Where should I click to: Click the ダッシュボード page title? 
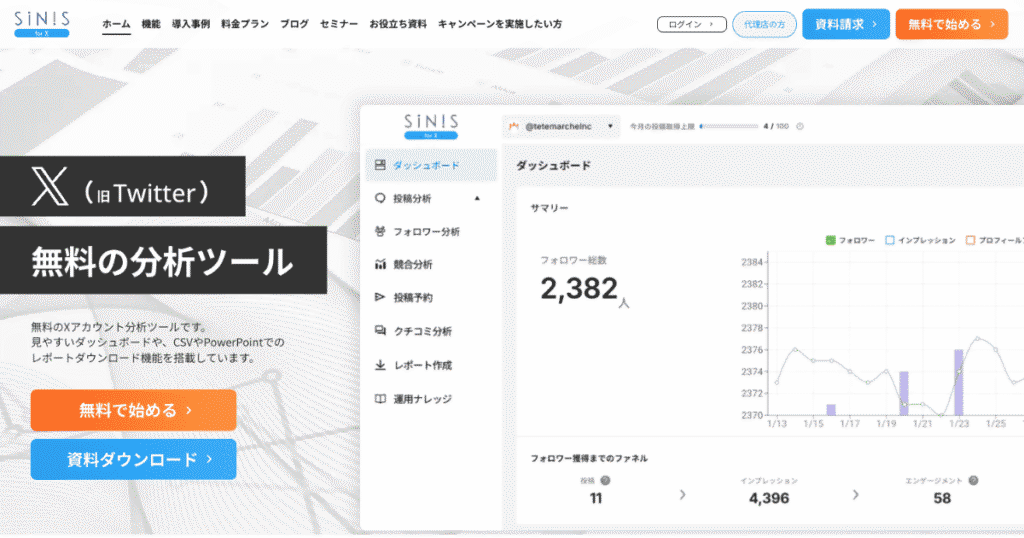(x=554, y=165)
